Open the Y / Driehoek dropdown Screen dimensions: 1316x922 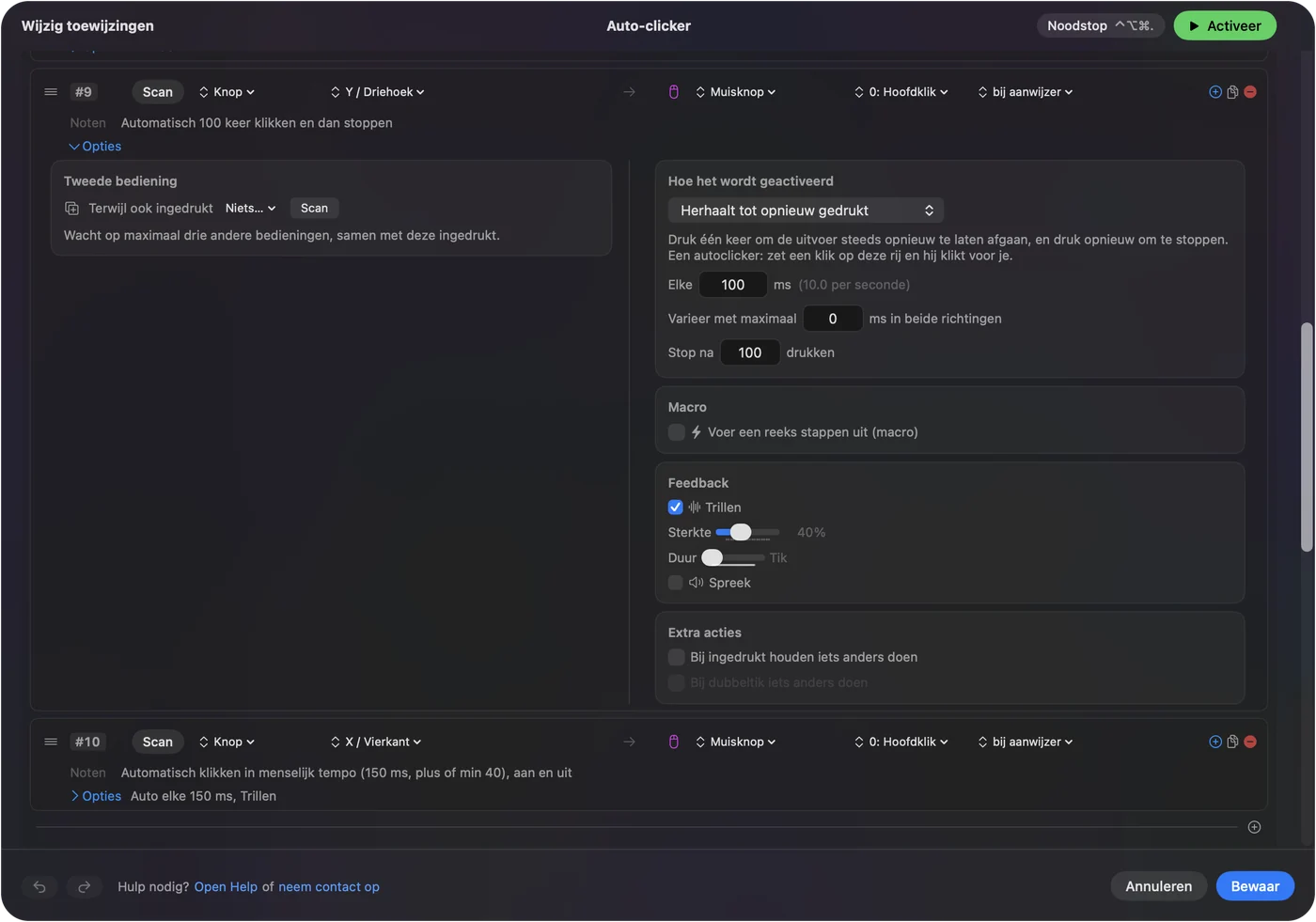point(378,92)
